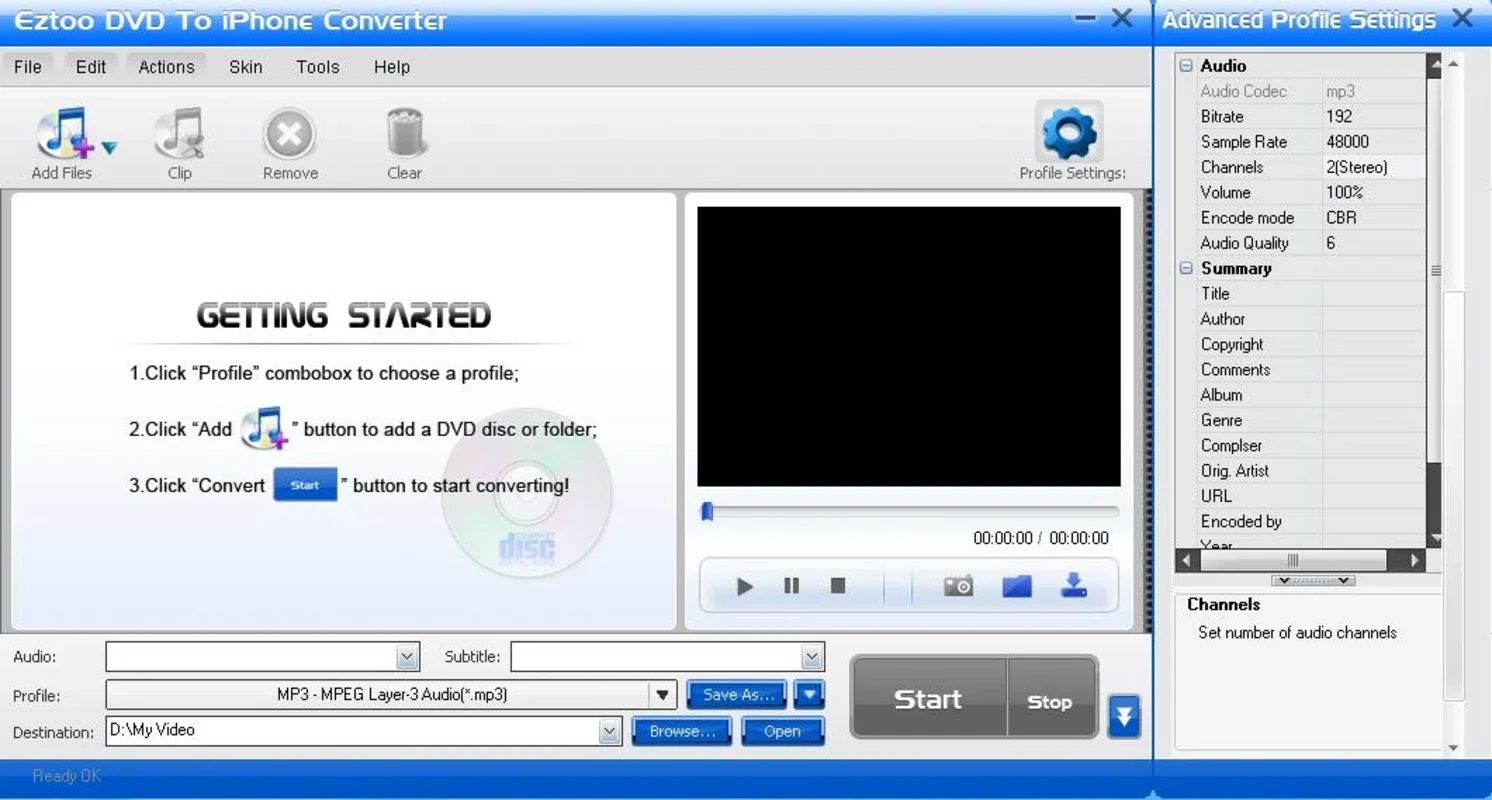This screenshot has width=1492, height=800.
Task: Click the large Start button
Action: tap(928, 698)
